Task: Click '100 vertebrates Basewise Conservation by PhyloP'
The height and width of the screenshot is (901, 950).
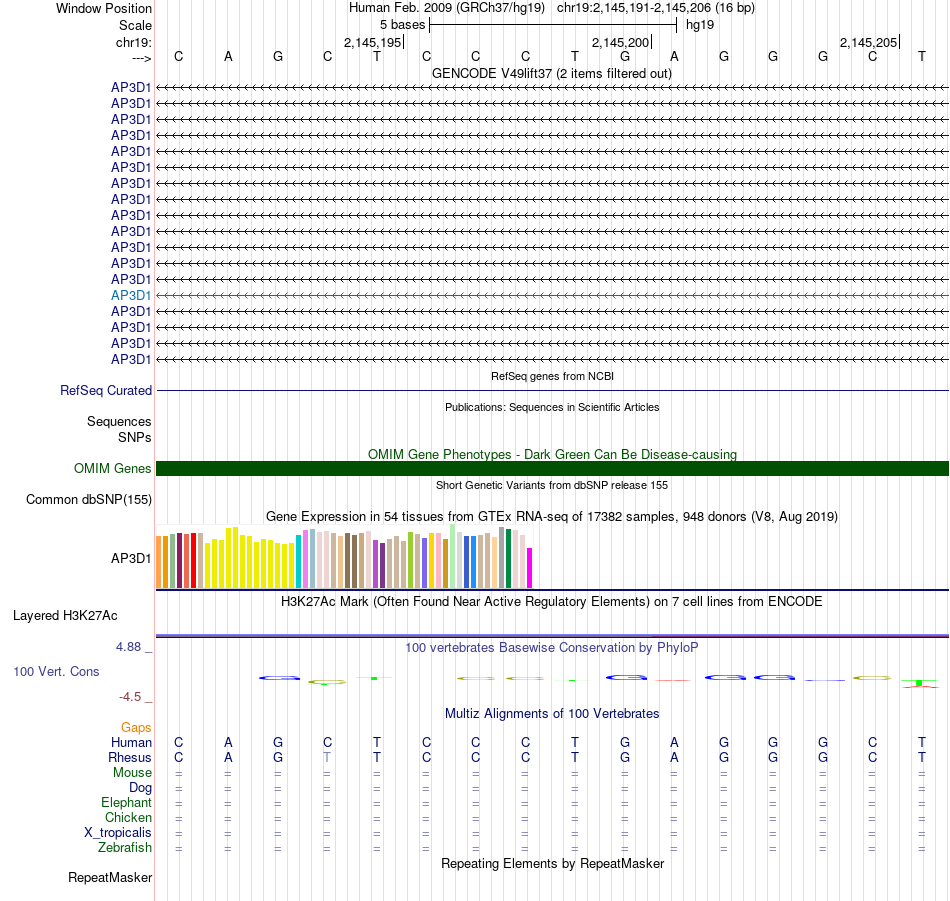Action: click(552, 648)
